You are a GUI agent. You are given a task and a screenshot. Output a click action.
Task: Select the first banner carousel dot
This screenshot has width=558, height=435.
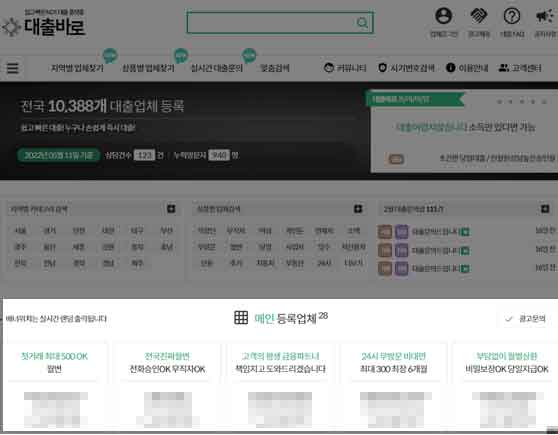coord(499,101)
